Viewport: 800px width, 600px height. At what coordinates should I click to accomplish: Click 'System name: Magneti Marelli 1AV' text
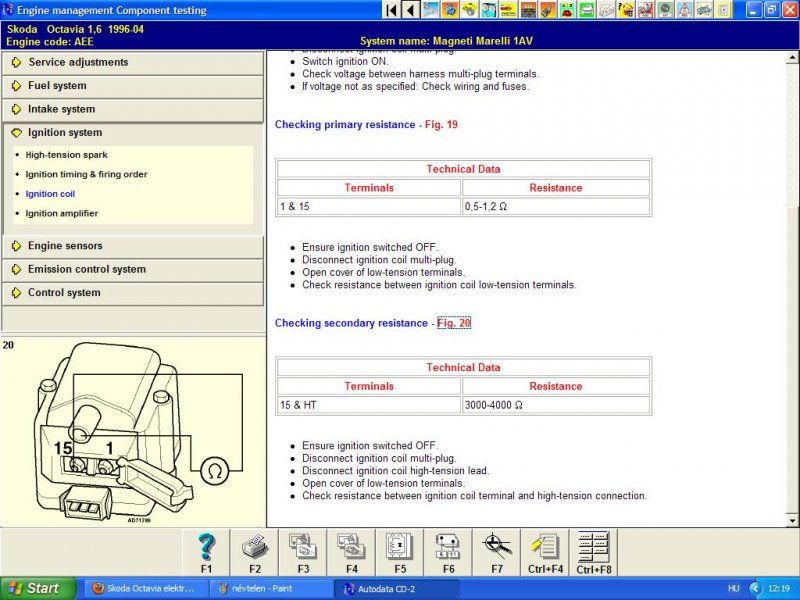coord(446,41)
